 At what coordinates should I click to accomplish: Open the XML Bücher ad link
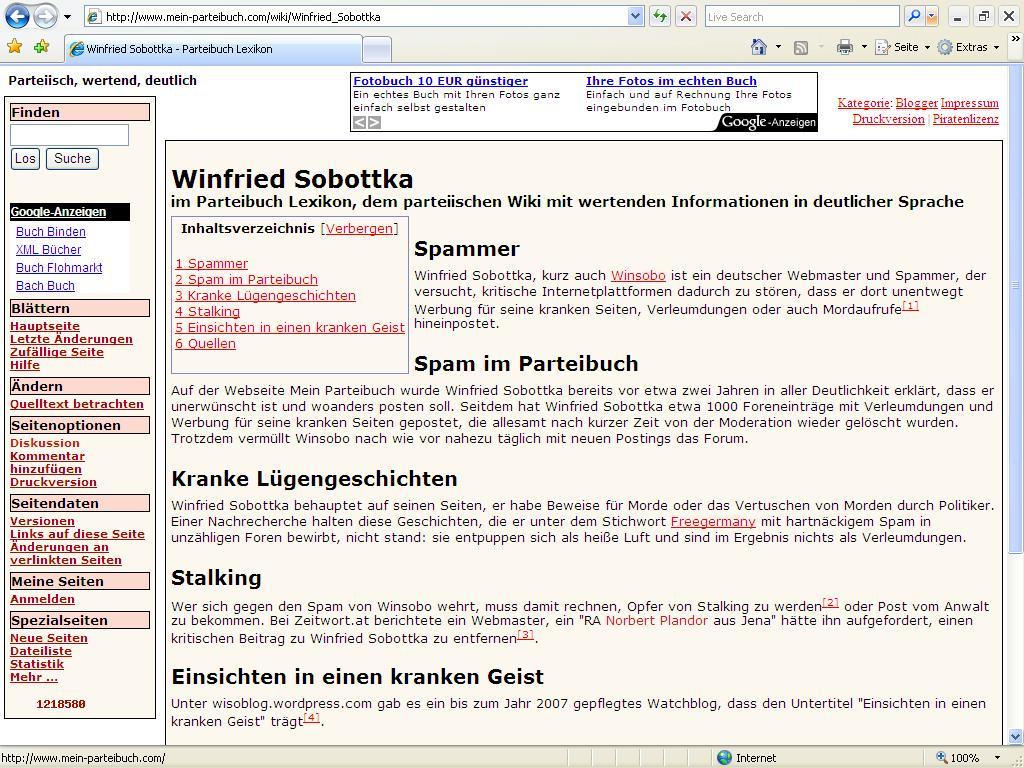(x=48, y=249)
